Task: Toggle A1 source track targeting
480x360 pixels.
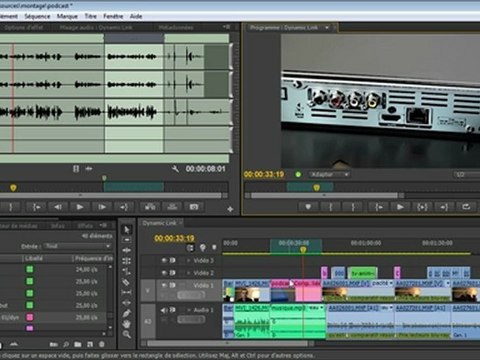Action: pyautogui.click(x=148, y=321)
